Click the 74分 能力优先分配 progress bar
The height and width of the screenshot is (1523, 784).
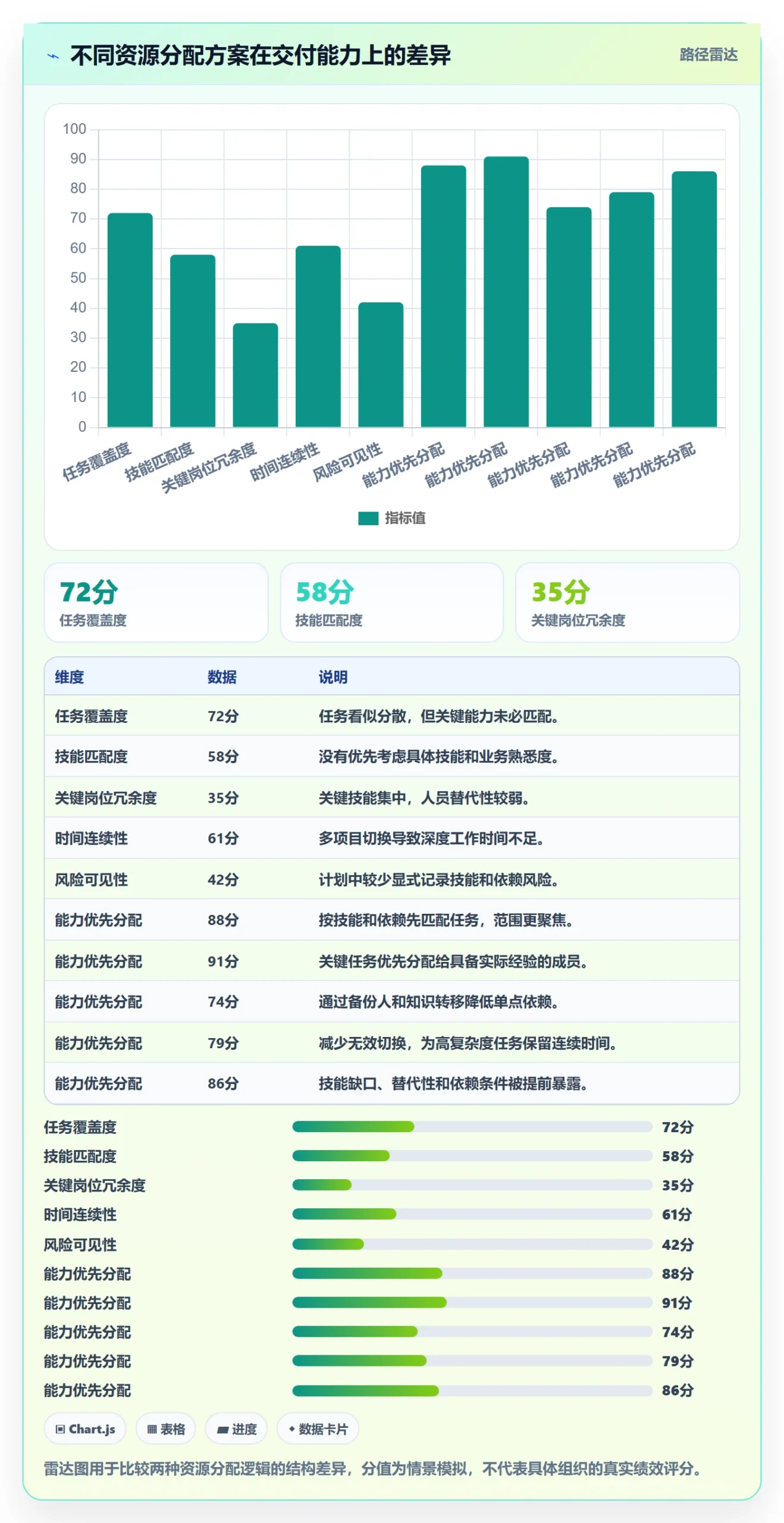pyautogui.click(x=472, y=1331)
